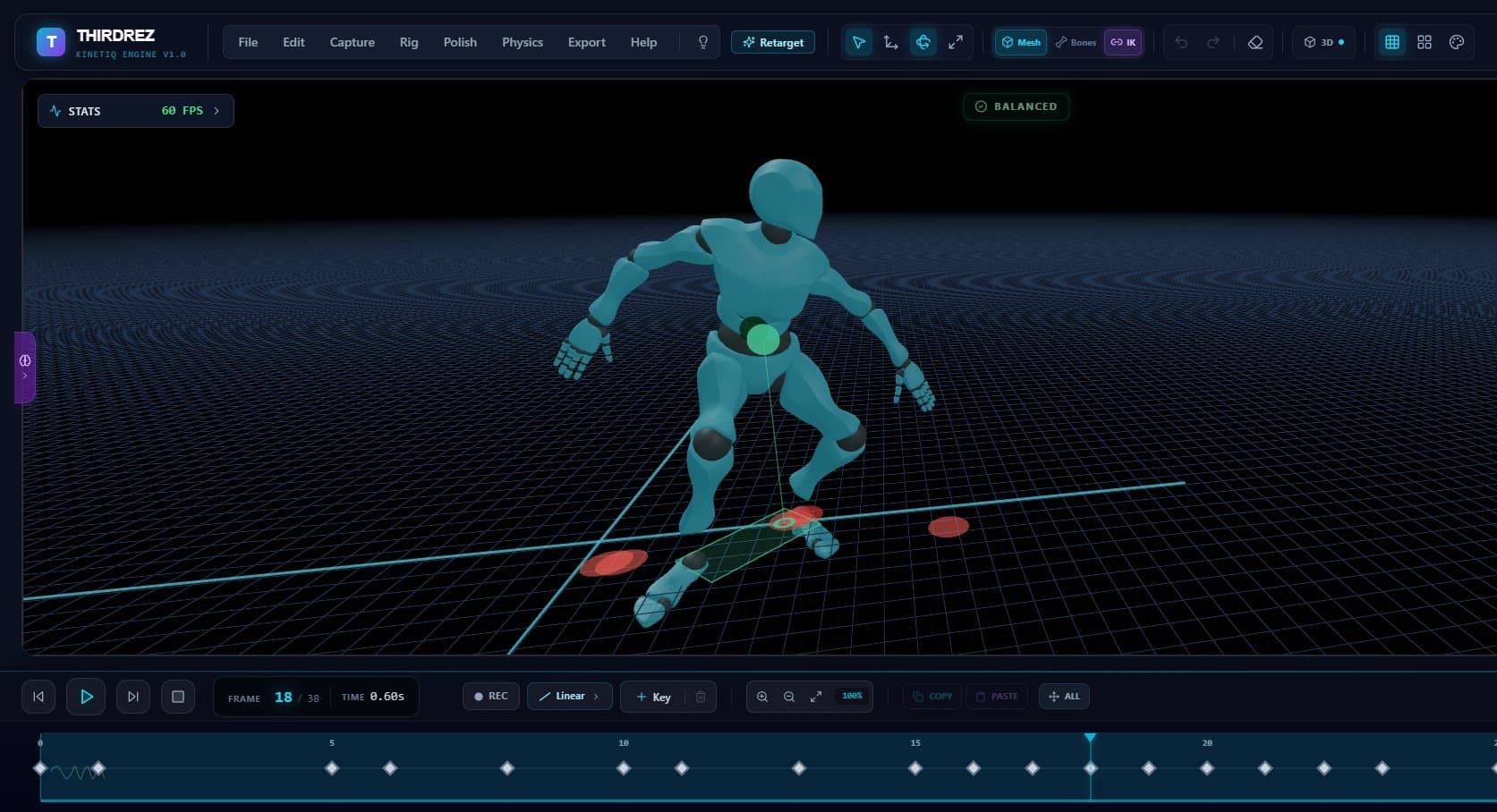
Task: Click the eraser clear icon
Action: [1255, 42]
